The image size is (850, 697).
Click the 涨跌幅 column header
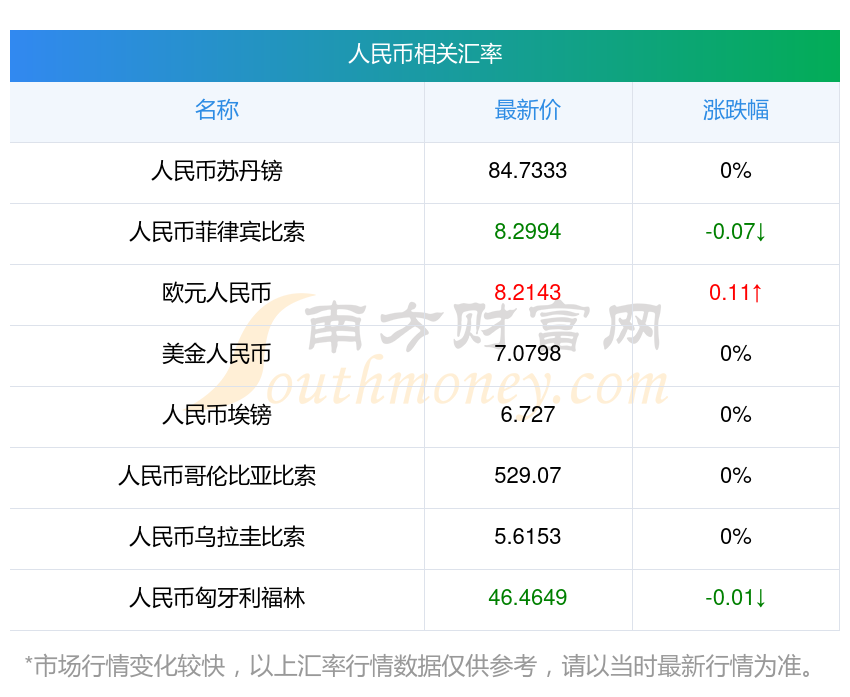coord(736,110)
